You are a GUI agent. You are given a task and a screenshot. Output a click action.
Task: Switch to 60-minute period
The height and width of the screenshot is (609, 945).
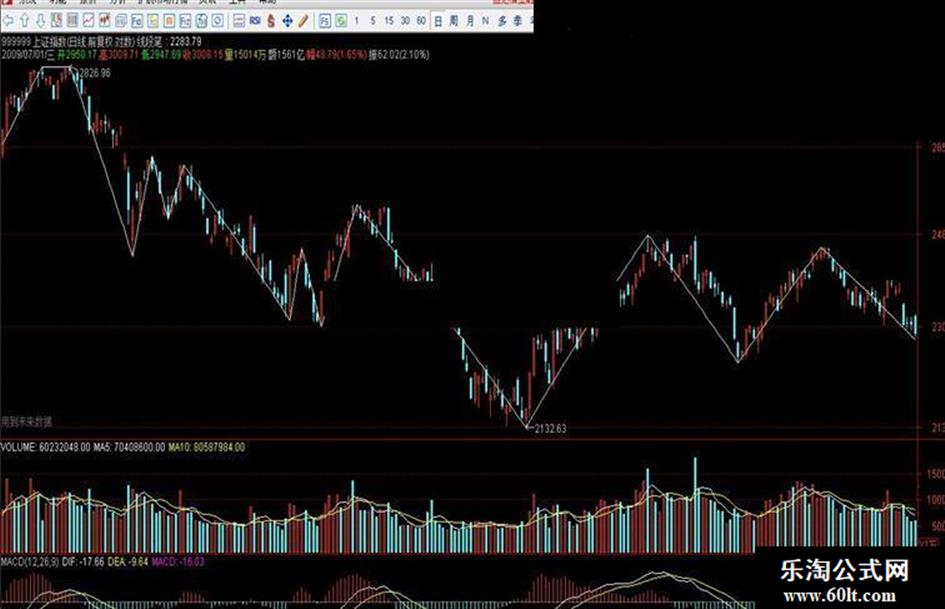click(x=421, y=21)
